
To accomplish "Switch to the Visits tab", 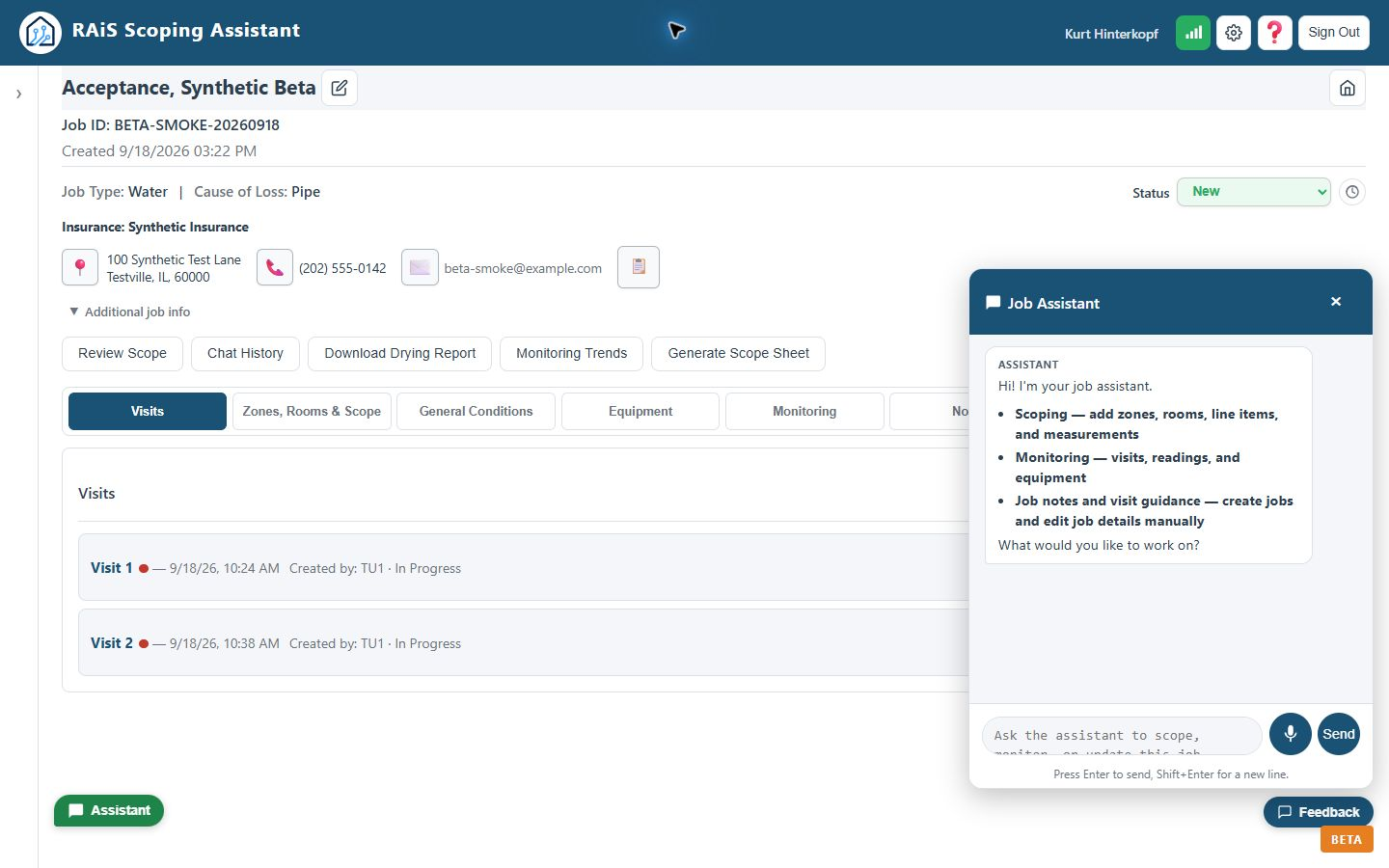I will click(148, 411).
